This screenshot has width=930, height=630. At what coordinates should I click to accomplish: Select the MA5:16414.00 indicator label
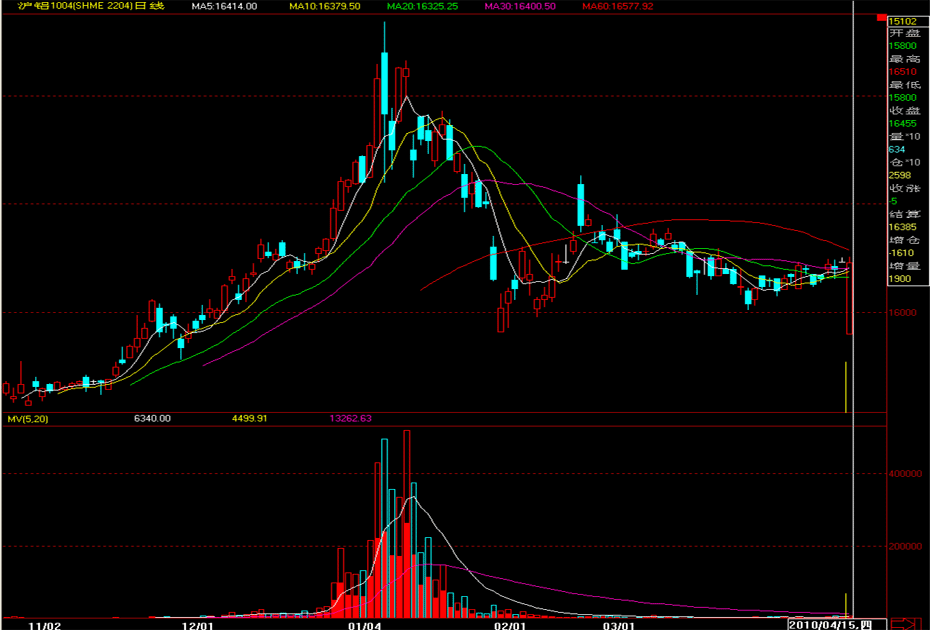pyautogui.click(x=224, y=6)
